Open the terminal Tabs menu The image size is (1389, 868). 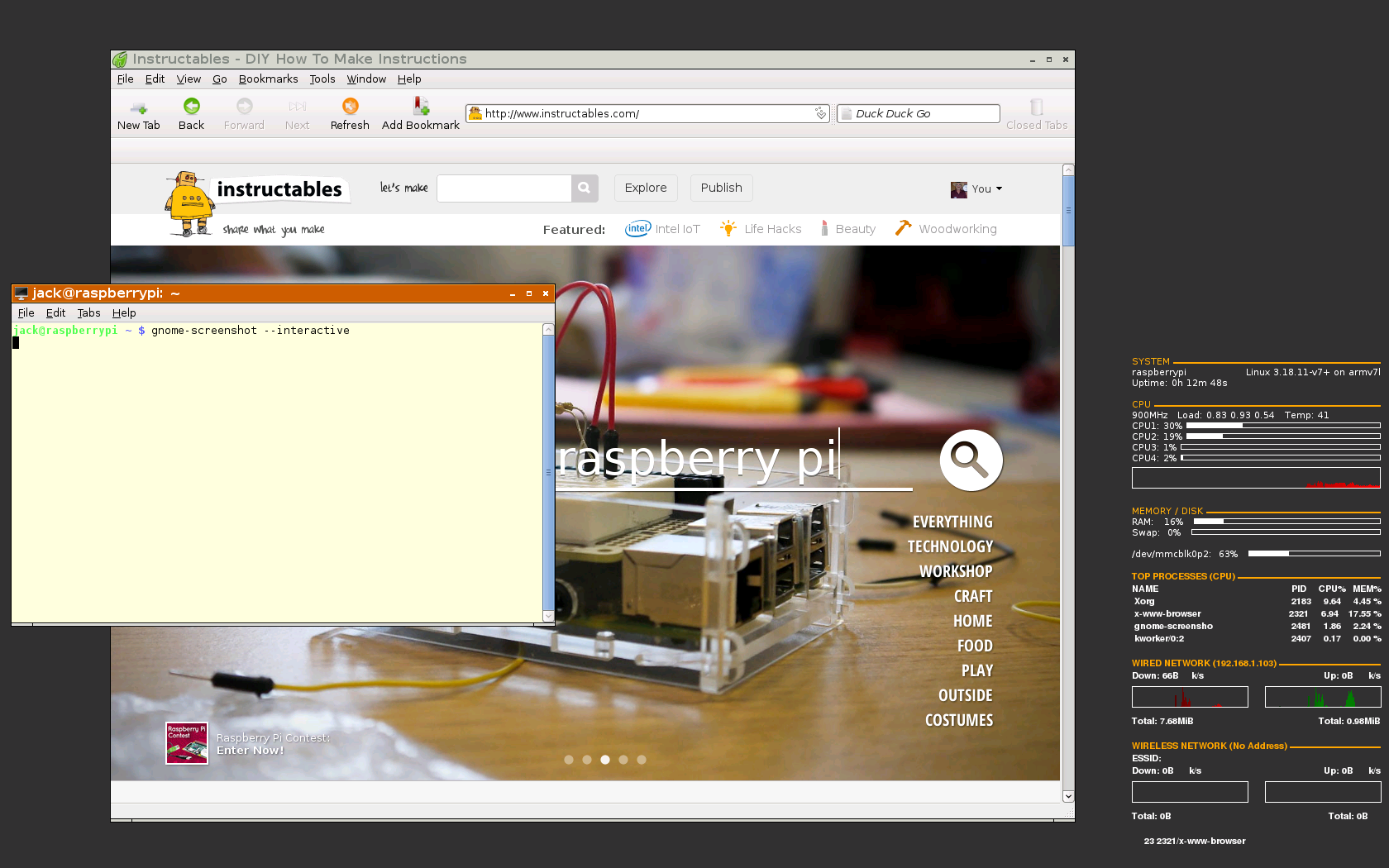point(88,313)
